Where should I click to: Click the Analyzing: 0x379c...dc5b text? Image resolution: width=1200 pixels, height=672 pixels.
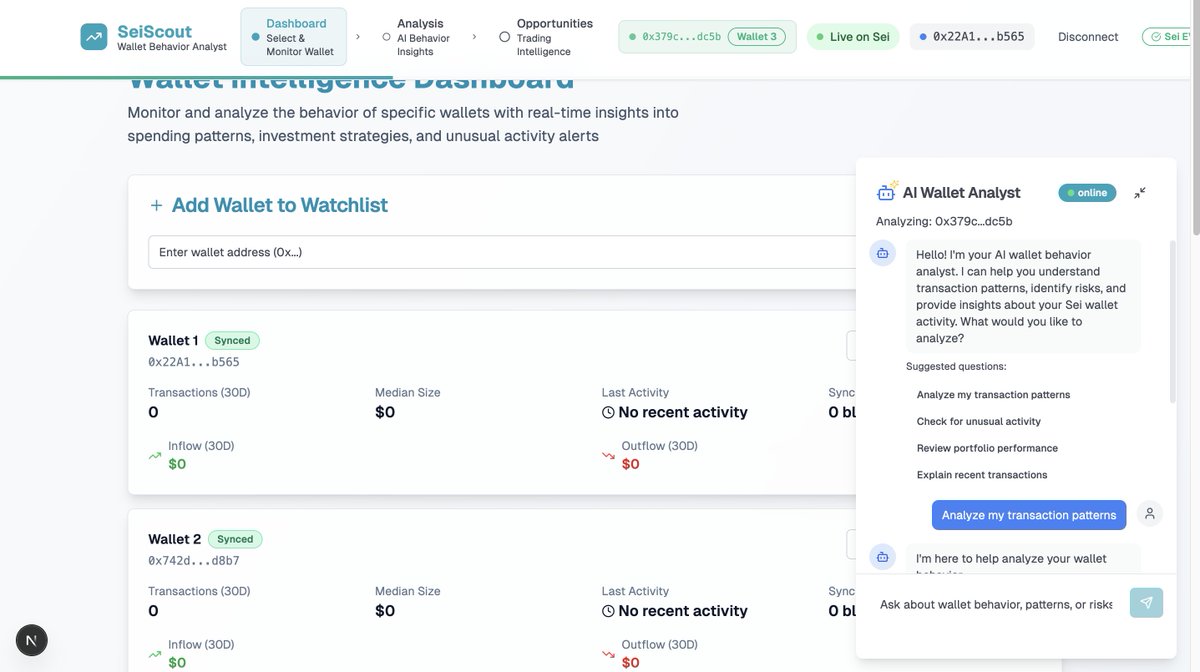pyautogui.click(x=944, y=221)
